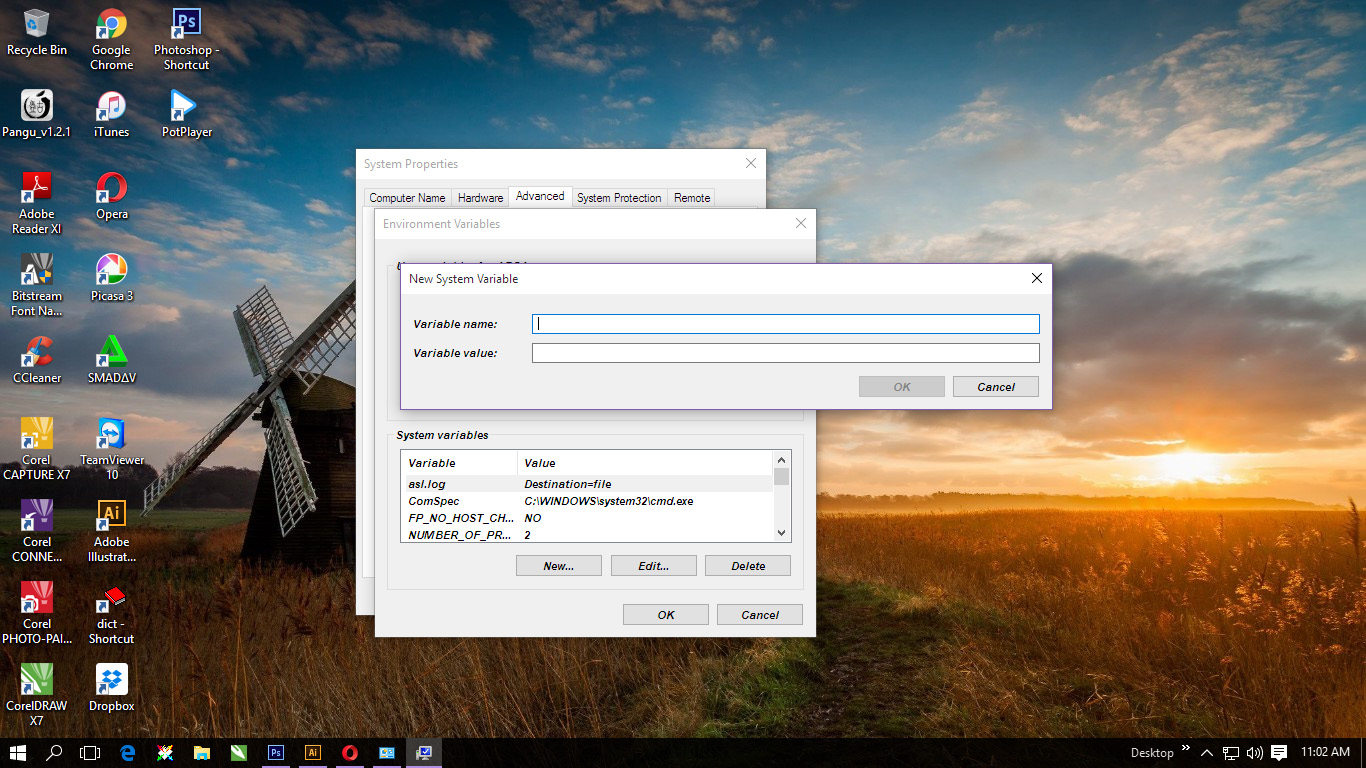Viewport: 1366px width, 768px height.
Task: Select the asl.log variable row
Action: 587,484
